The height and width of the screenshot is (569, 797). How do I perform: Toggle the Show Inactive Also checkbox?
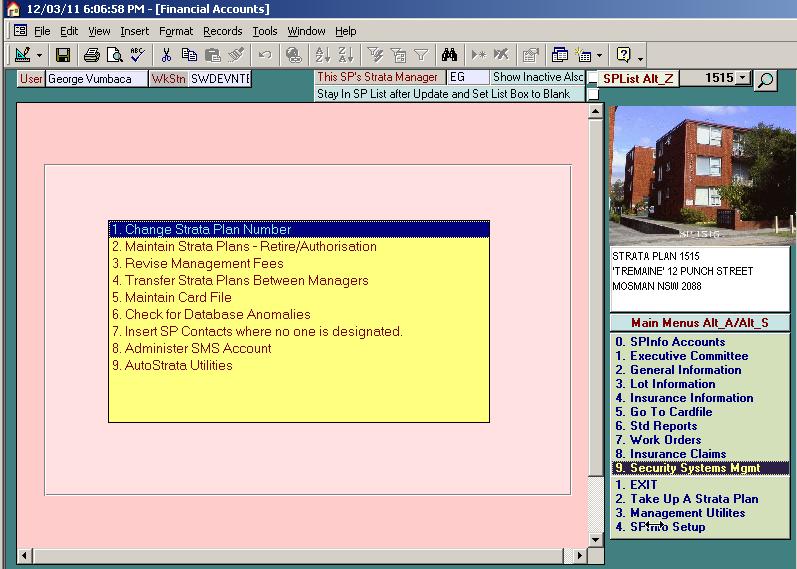pyautogui.click(x=593, y=79)
